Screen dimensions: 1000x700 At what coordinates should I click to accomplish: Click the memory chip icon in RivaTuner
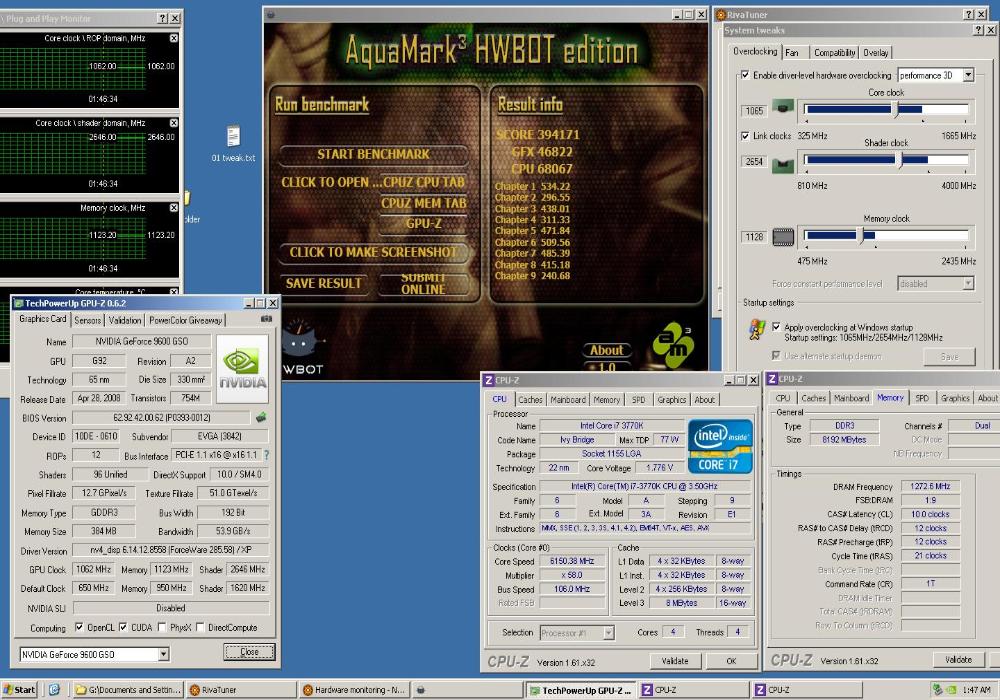pyautogui.click(x=783, y=237)
